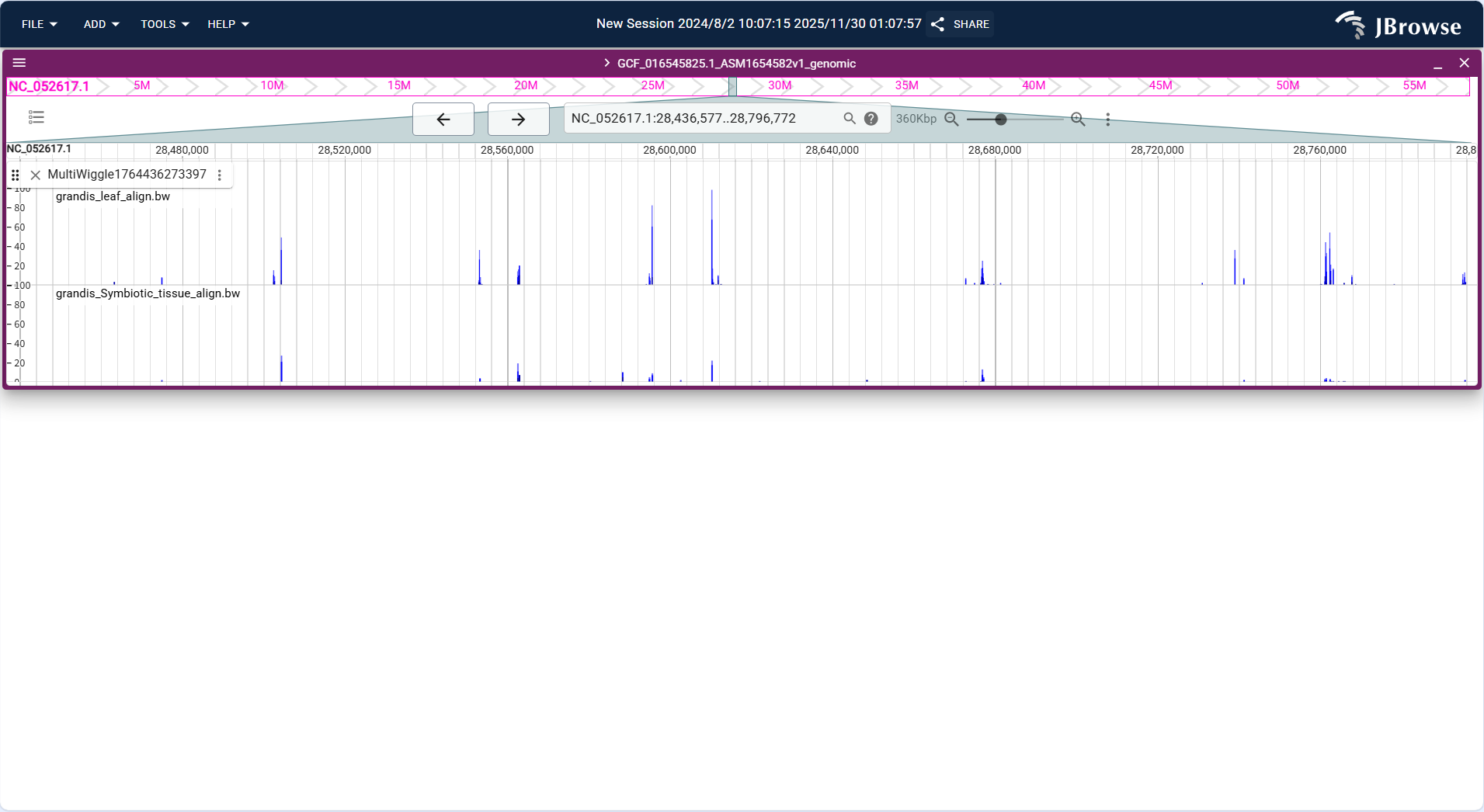
Task: Open the track selector icon
Action: (36, 117)
